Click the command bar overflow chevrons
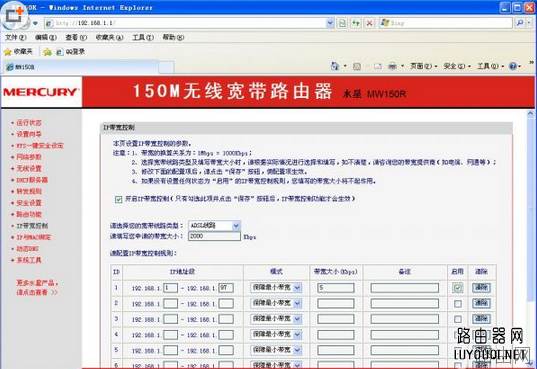 coord(531,63)
